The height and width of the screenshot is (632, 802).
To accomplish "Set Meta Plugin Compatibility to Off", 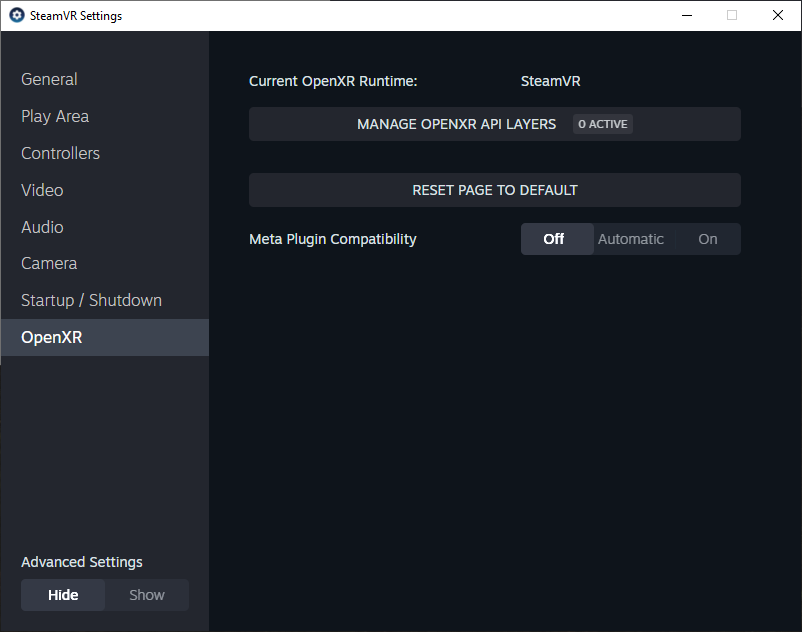I will 557,239.
